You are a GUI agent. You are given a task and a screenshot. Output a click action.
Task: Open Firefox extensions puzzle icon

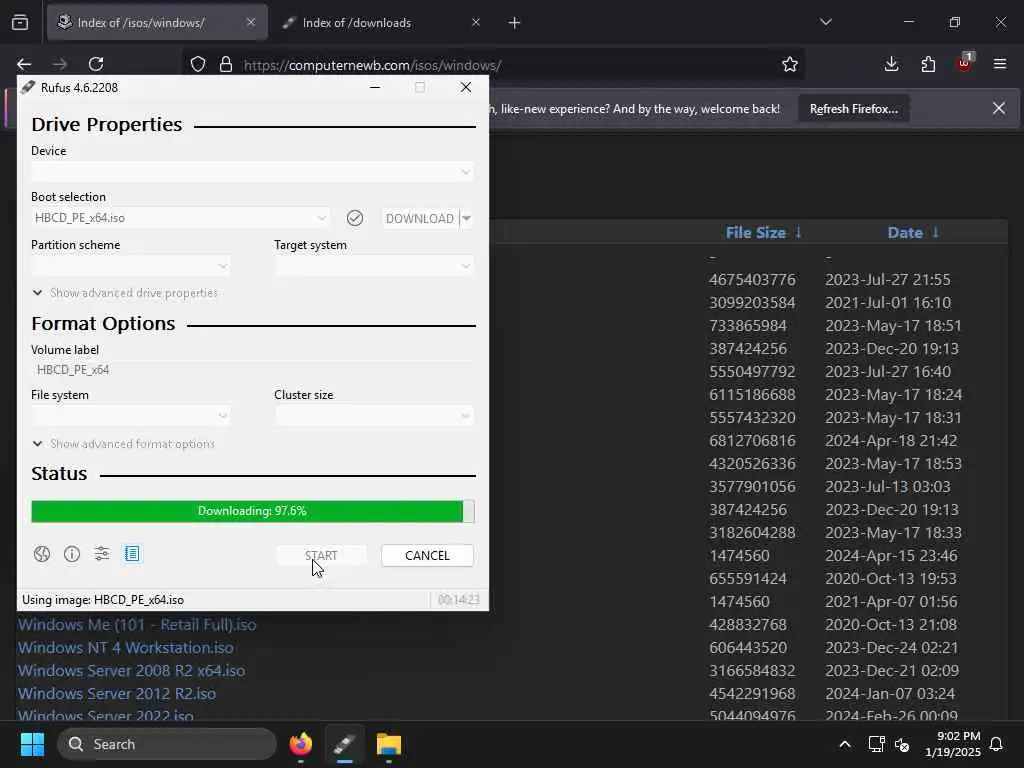click(x=928, y=64)
